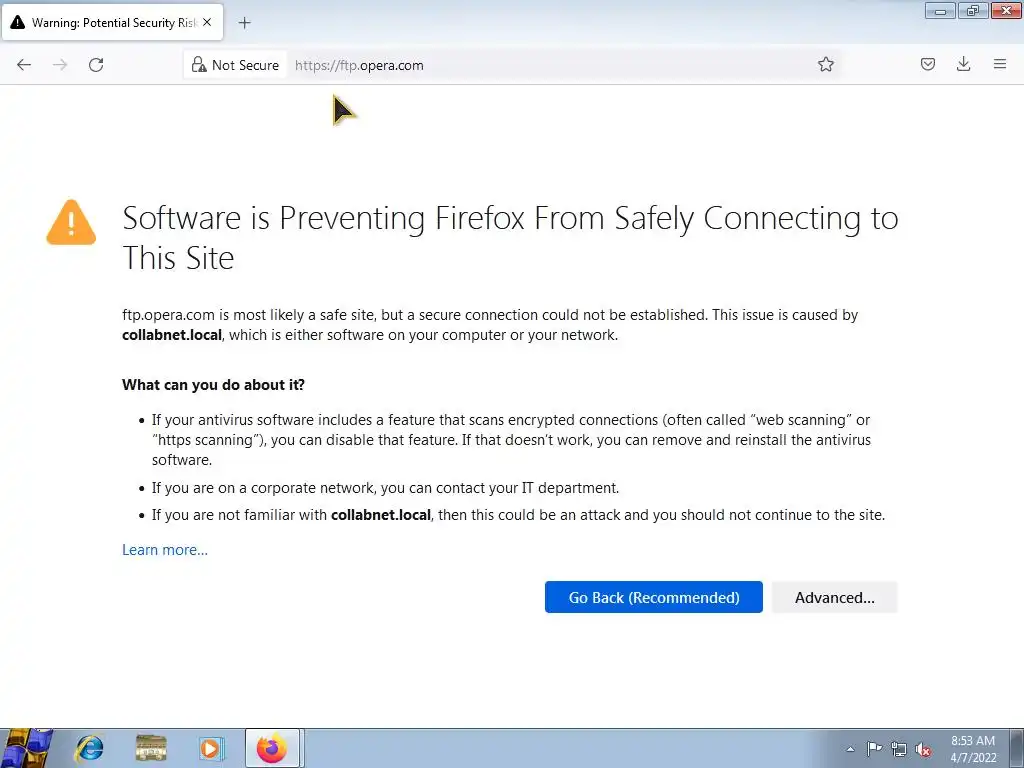Click the 'What can you do about it?' heading
Screen dimensions: 1024x768
pyautogui.click(x=214, y=385)
